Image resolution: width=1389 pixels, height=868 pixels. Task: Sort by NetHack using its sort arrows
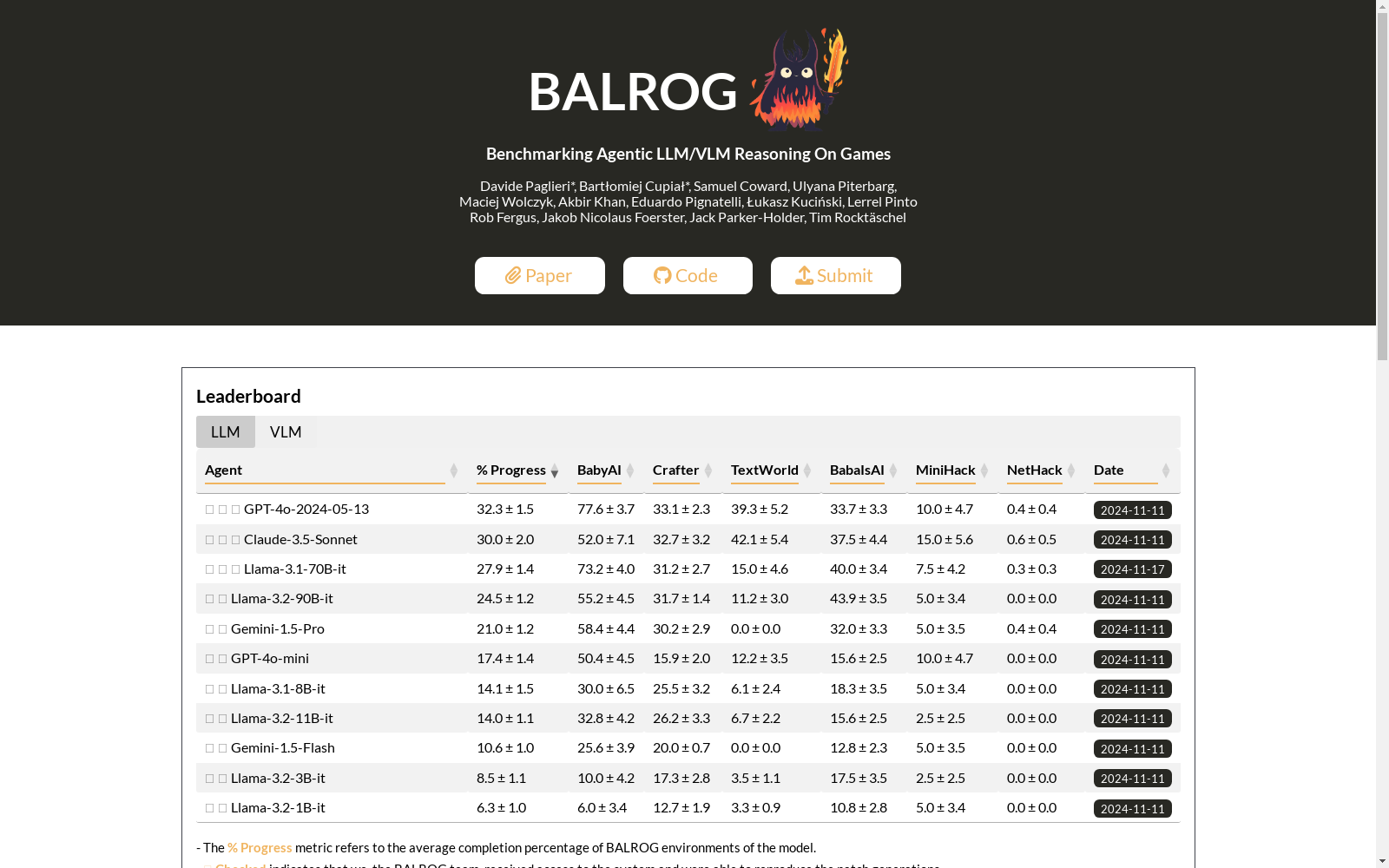(1071, 470)
